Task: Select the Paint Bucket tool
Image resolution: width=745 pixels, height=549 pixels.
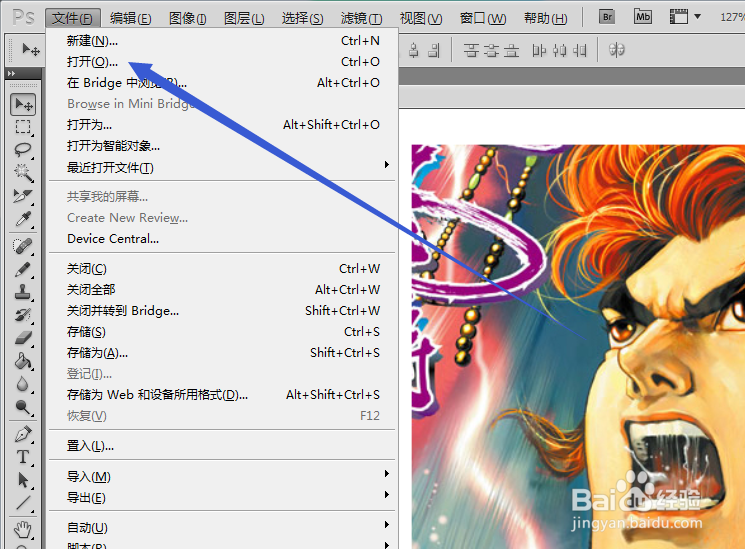Action: [x=23, y=361]
